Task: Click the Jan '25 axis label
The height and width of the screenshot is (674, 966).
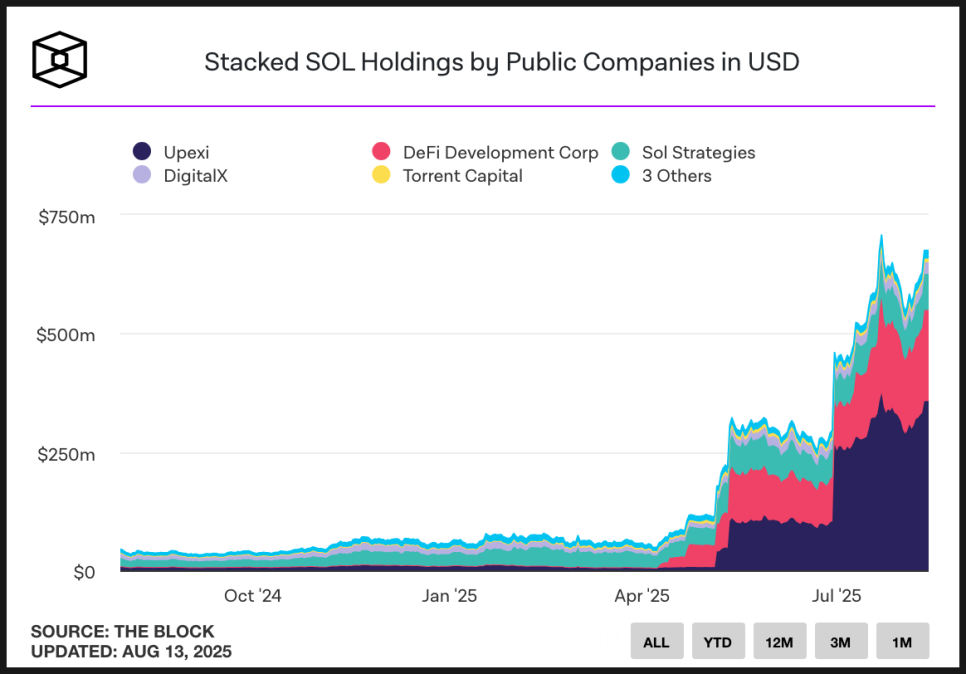Action: [449, 596]
